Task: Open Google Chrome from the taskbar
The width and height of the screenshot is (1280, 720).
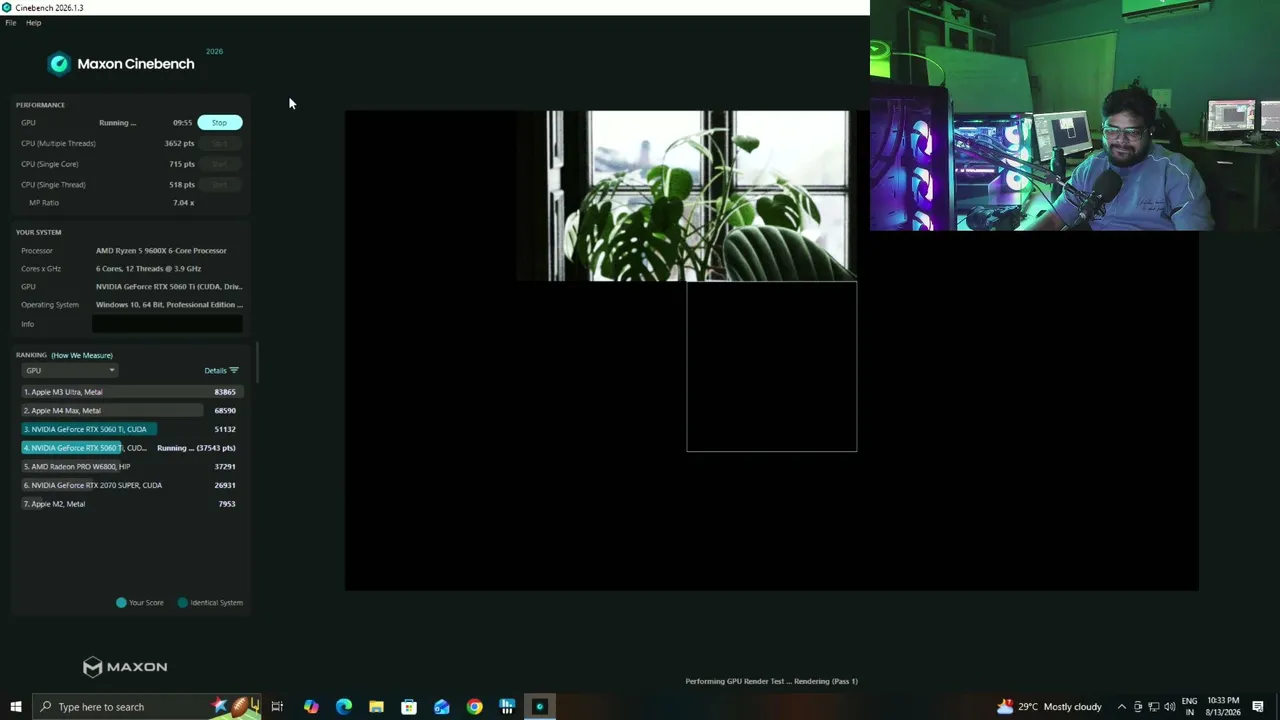Action: click(x=474, y=707)
